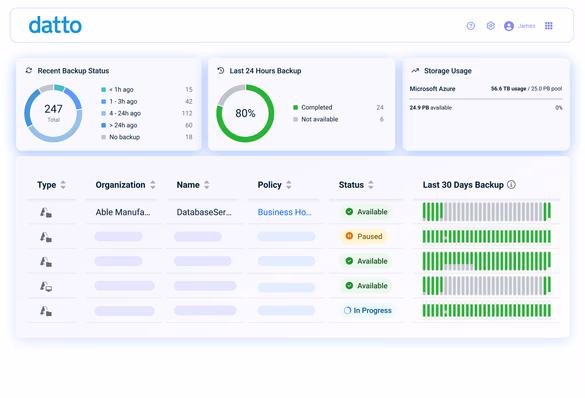This screenshot has width=585, height=398.
Task: Click 'Storage Usage' card title
Action: [448, 70]
